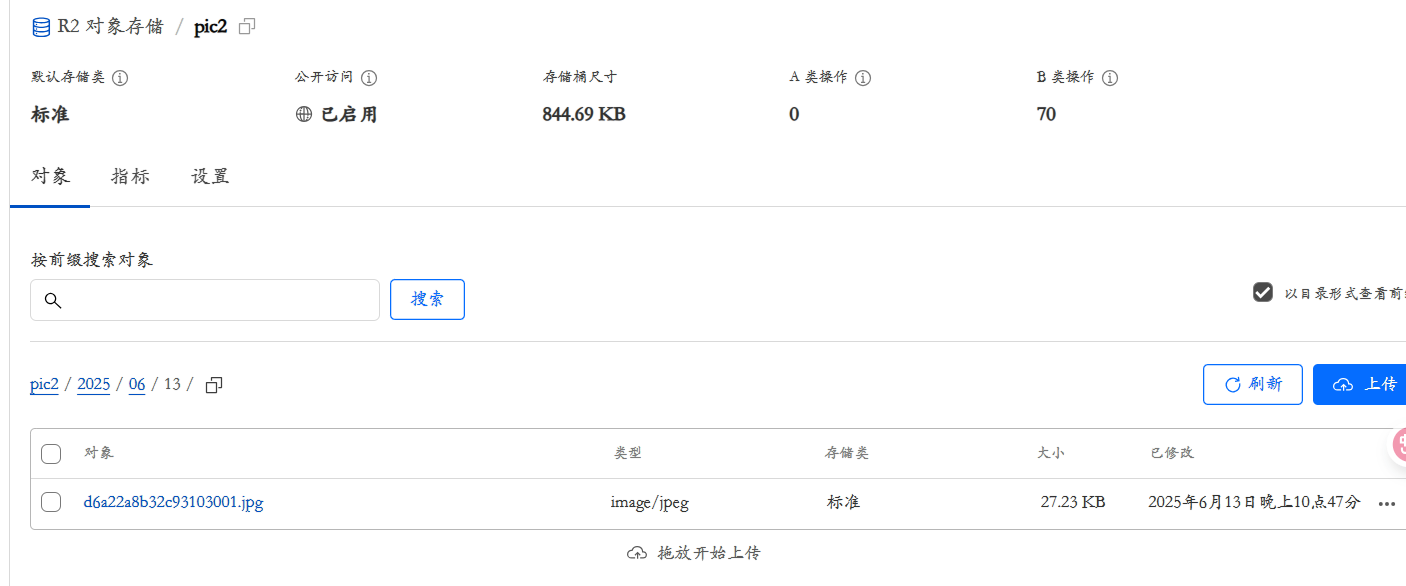Click the 搜索 button
Image resolution: width=1406 pixels, height=586 pixels.
point(427,300)
